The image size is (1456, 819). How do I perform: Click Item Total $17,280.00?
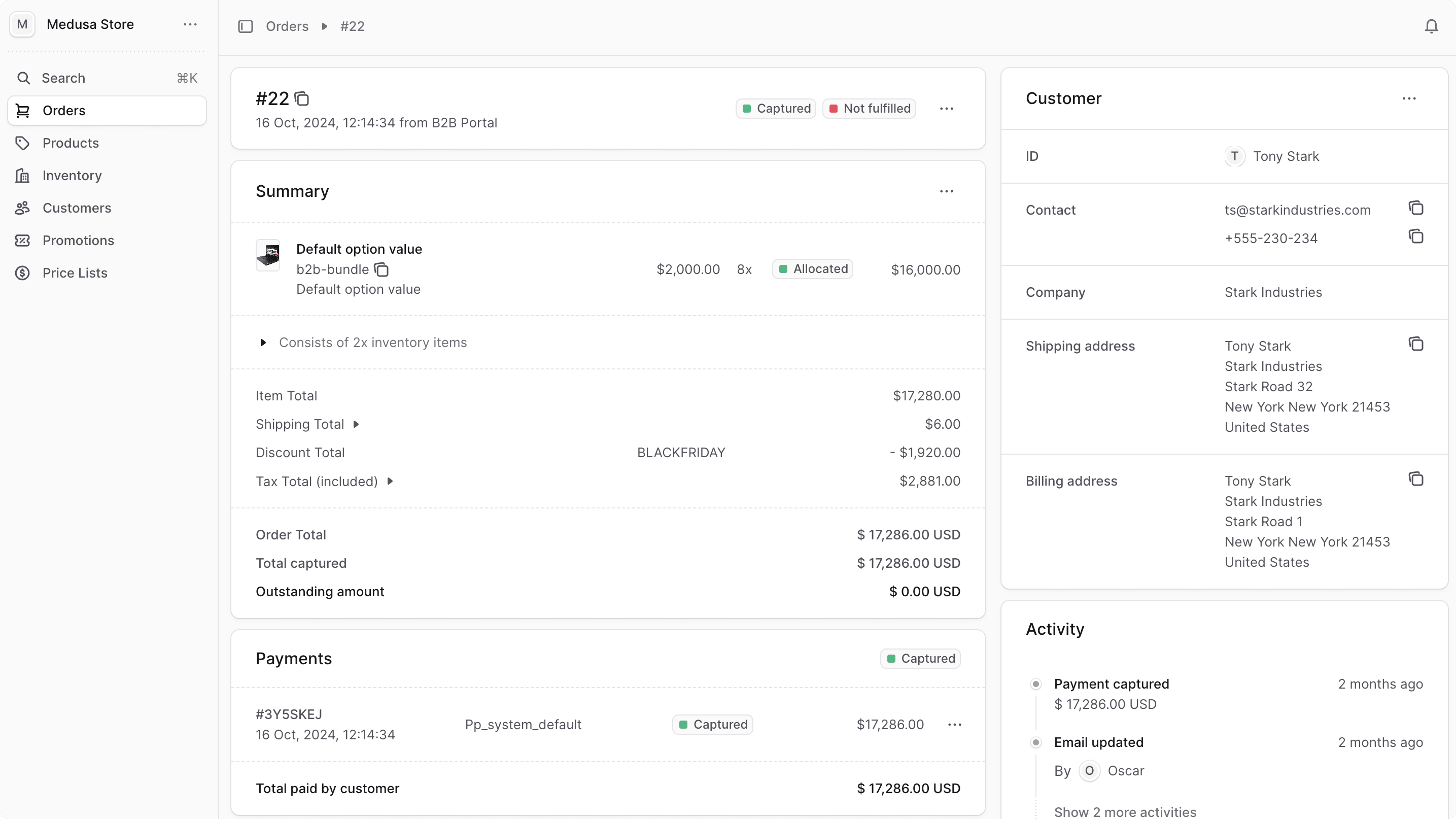[x=926, y=396]
